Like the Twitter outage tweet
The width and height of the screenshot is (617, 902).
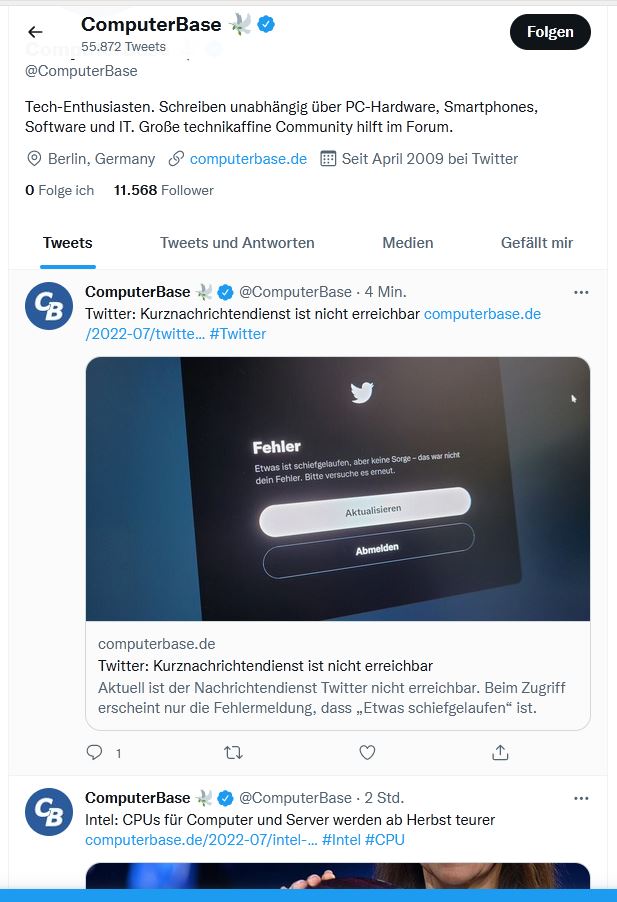tap(367, 752)
